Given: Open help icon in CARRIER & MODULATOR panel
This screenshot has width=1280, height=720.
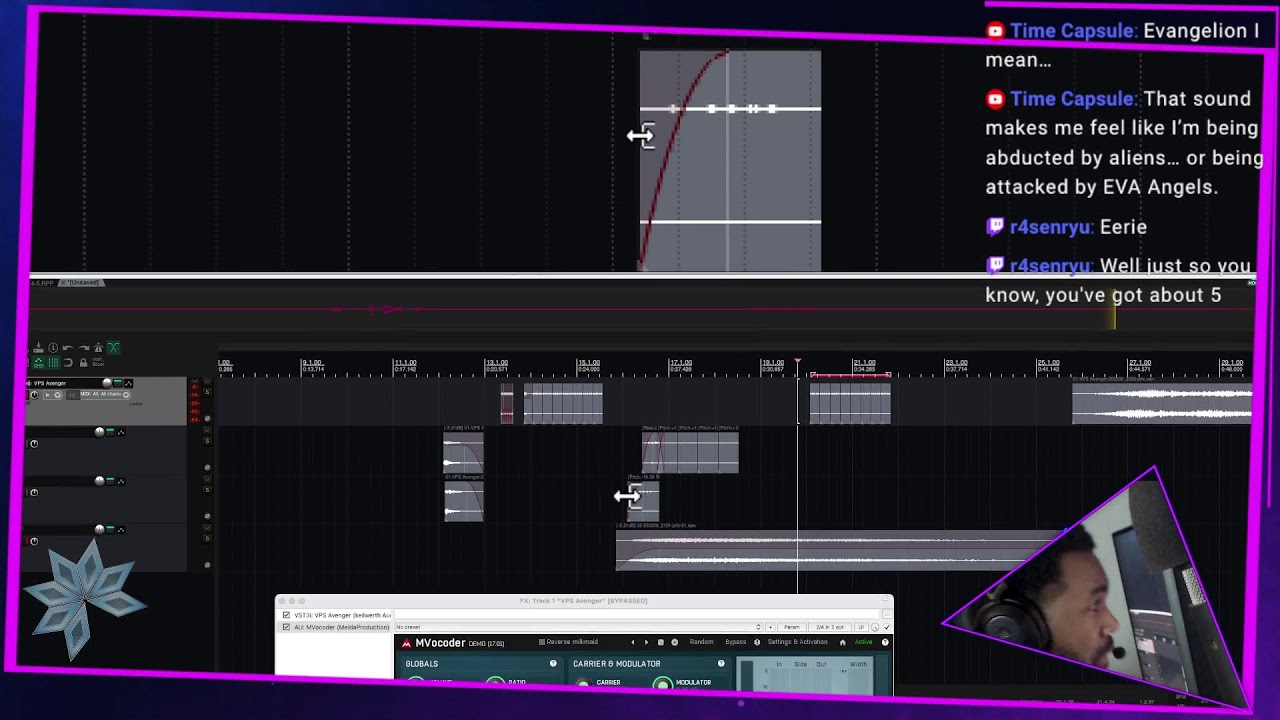Looking at the screenshot, I should point(721,663).
